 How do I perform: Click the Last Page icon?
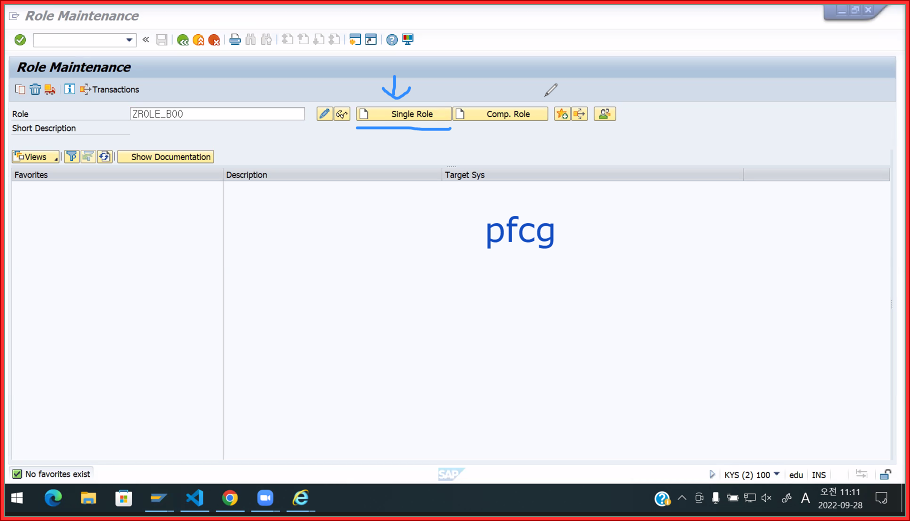click(334, 39)
